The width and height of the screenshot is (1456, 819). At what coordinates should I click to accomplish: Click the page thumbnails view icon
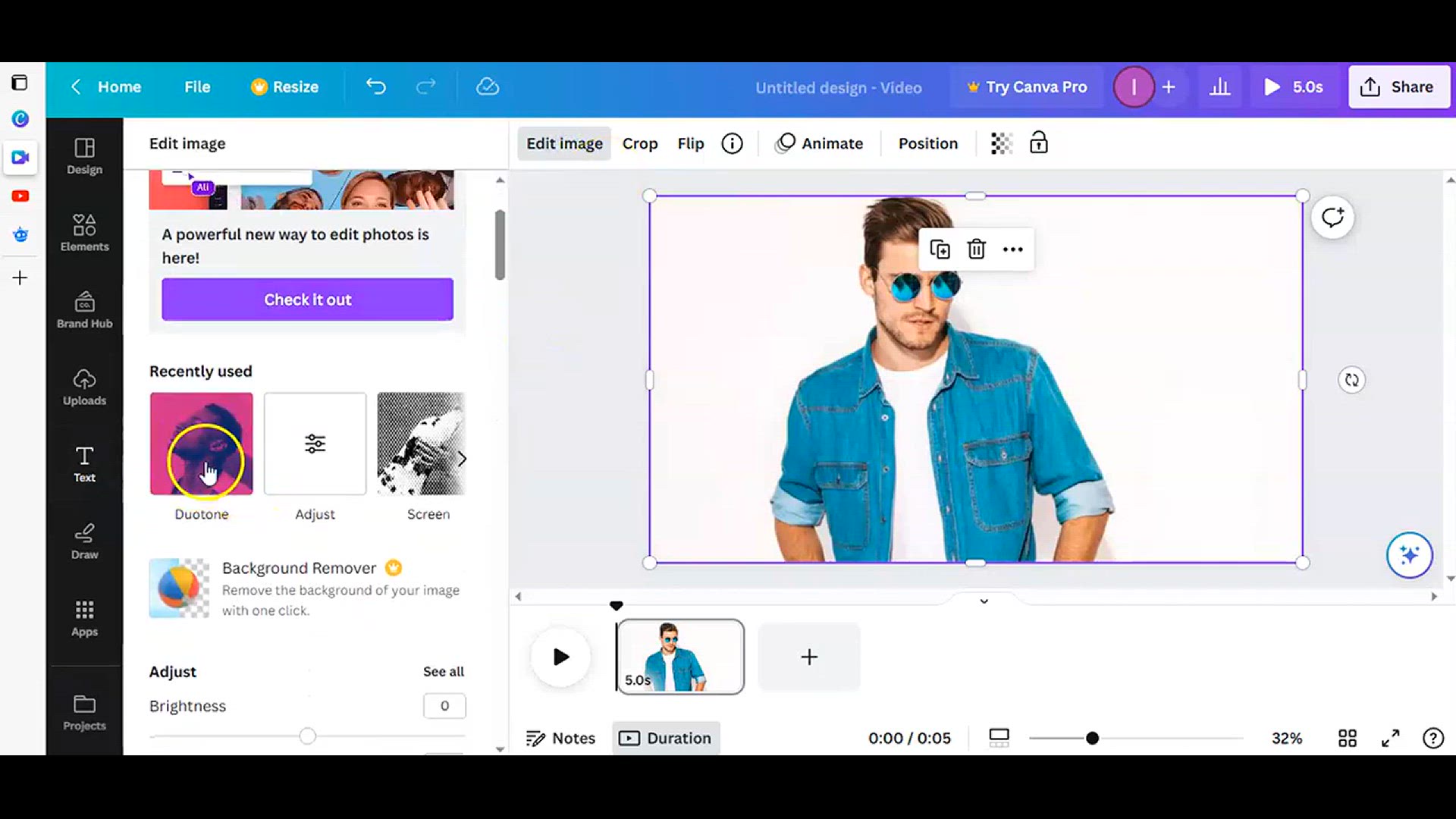999,738
